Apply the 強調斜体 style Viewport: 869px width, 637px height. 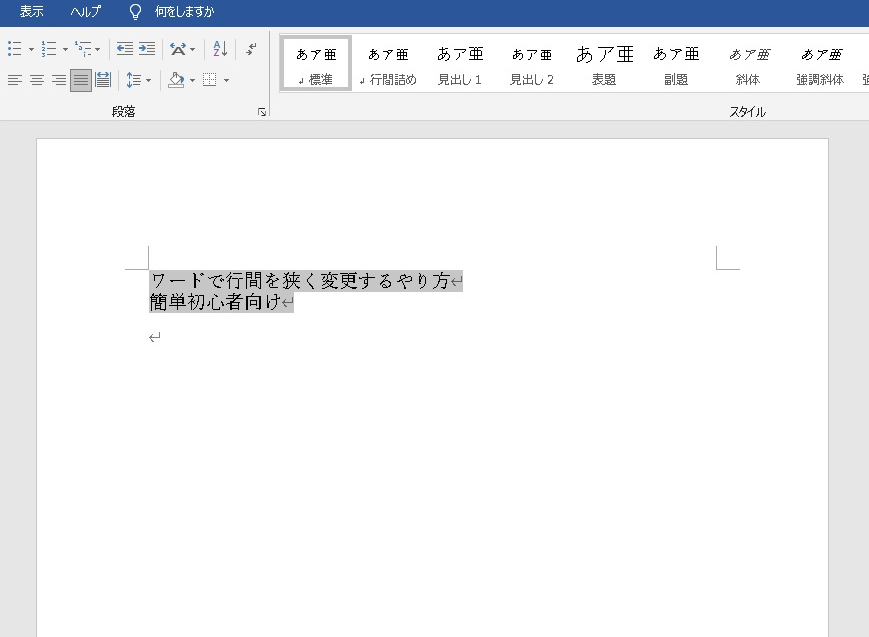pyautogui.click(x=820, y=63)
